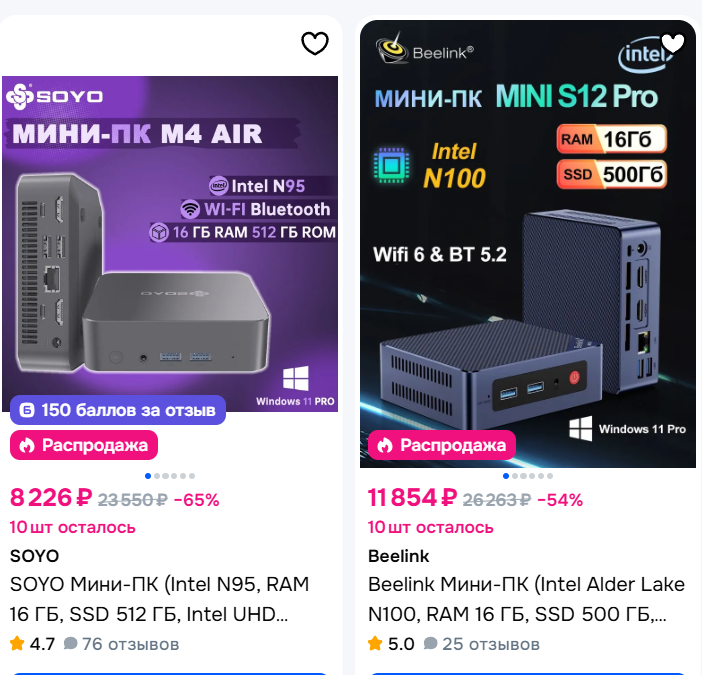
Task: Select second carousel dot under SOYO image
Action: coord(157,476)
